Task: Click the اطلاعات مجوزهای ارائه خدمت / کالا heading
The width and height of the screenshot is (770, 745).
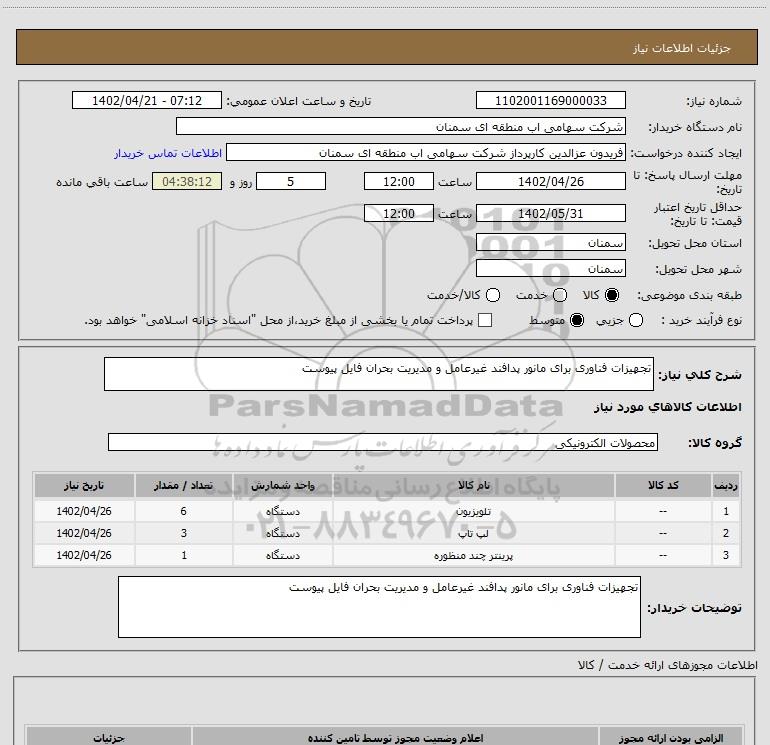Action: (x=667, y=665)
